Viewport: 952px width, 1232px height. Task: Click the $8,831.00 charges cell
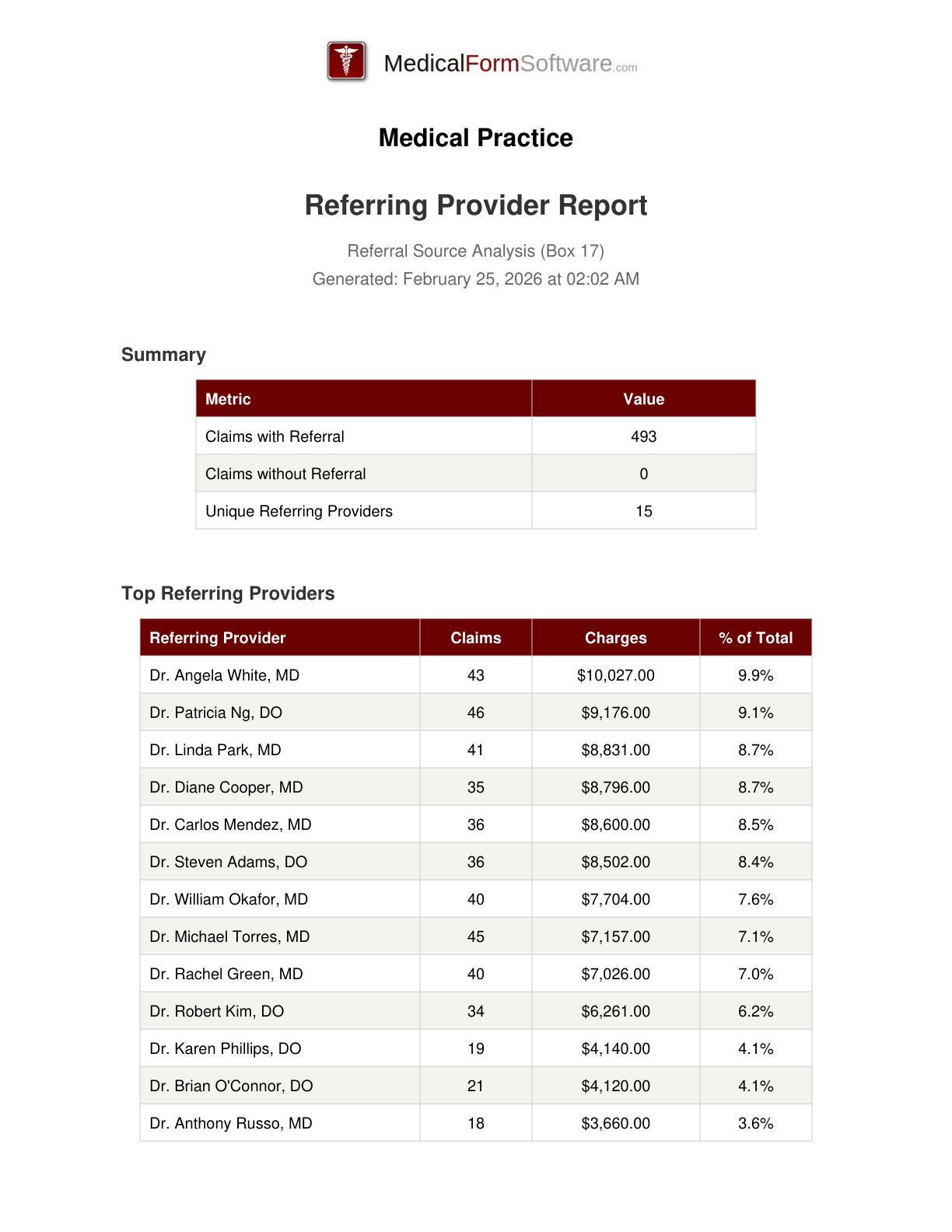coord(615,750)
